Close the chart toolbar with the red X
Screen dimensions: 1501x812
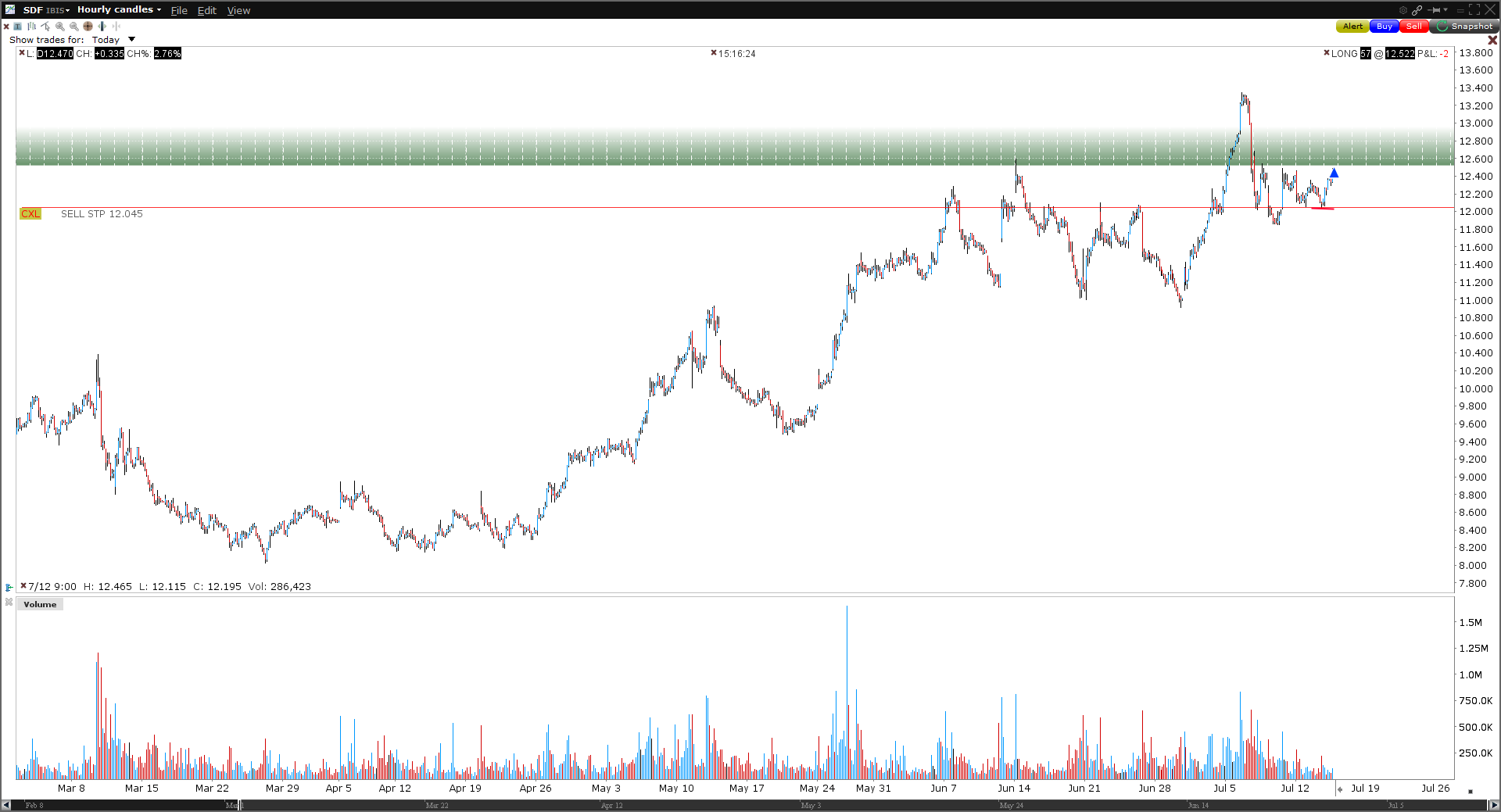[x=6, y=27]
